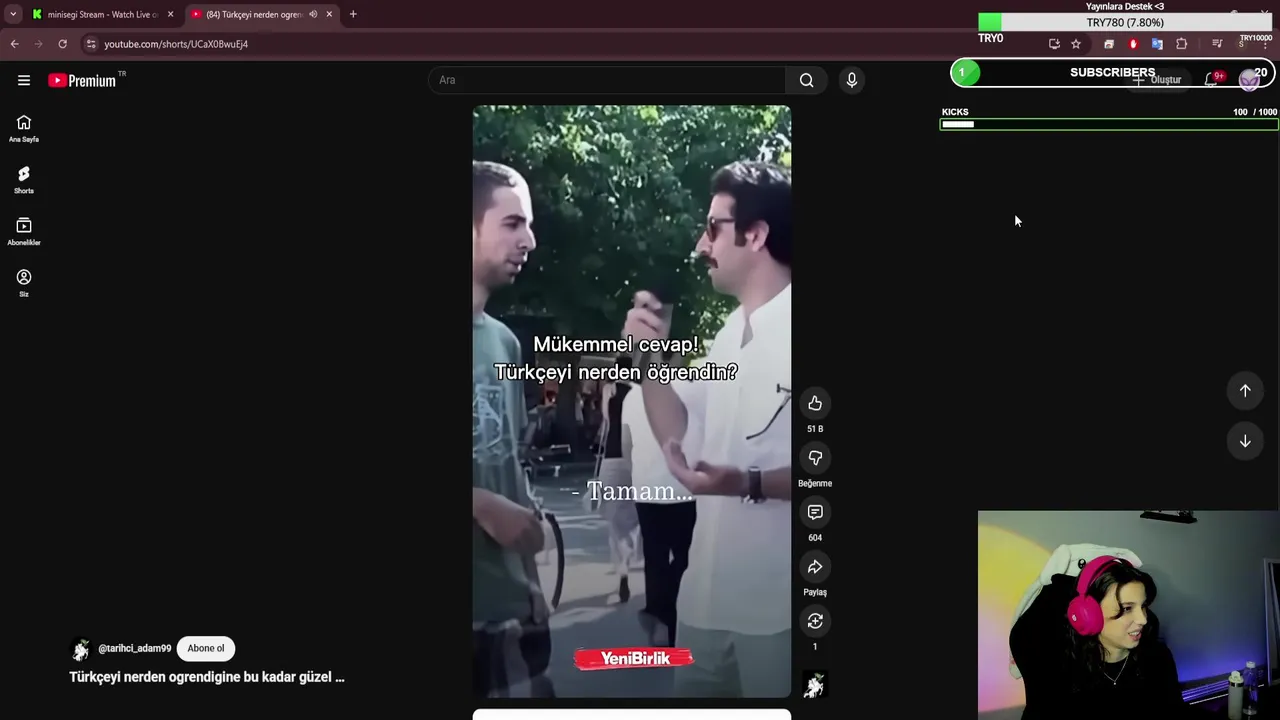The height and width of the screenshot is (720, 1280).
Task: Click the TRY780 donation progress bar
Action: tap(1125, 22)
